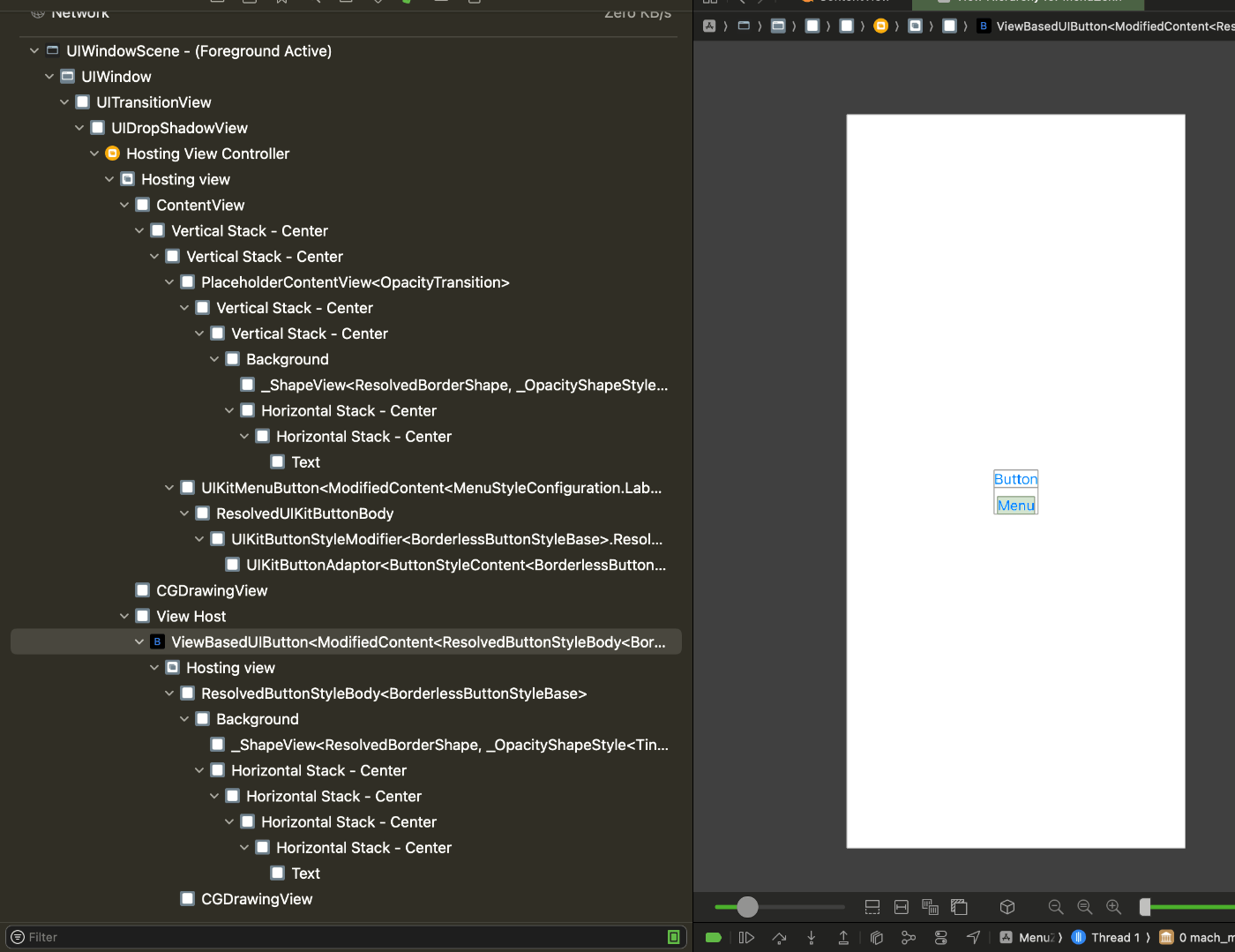Click the Step Out icon in debug bar
The height and width of the screenshot is (952, 1235).
click(x=842, y=937)
